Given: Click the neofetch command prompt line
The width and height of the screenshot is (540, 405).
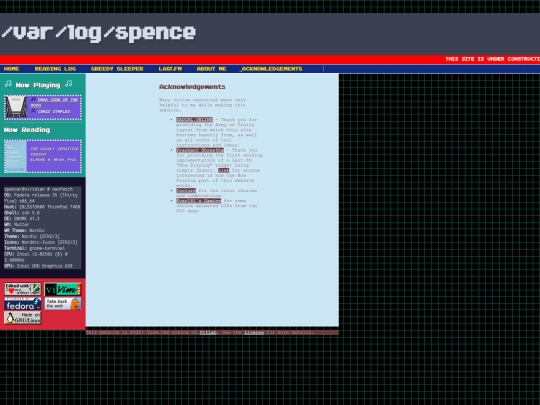Looking at the screenshot, I should click(x=38, y=189).
